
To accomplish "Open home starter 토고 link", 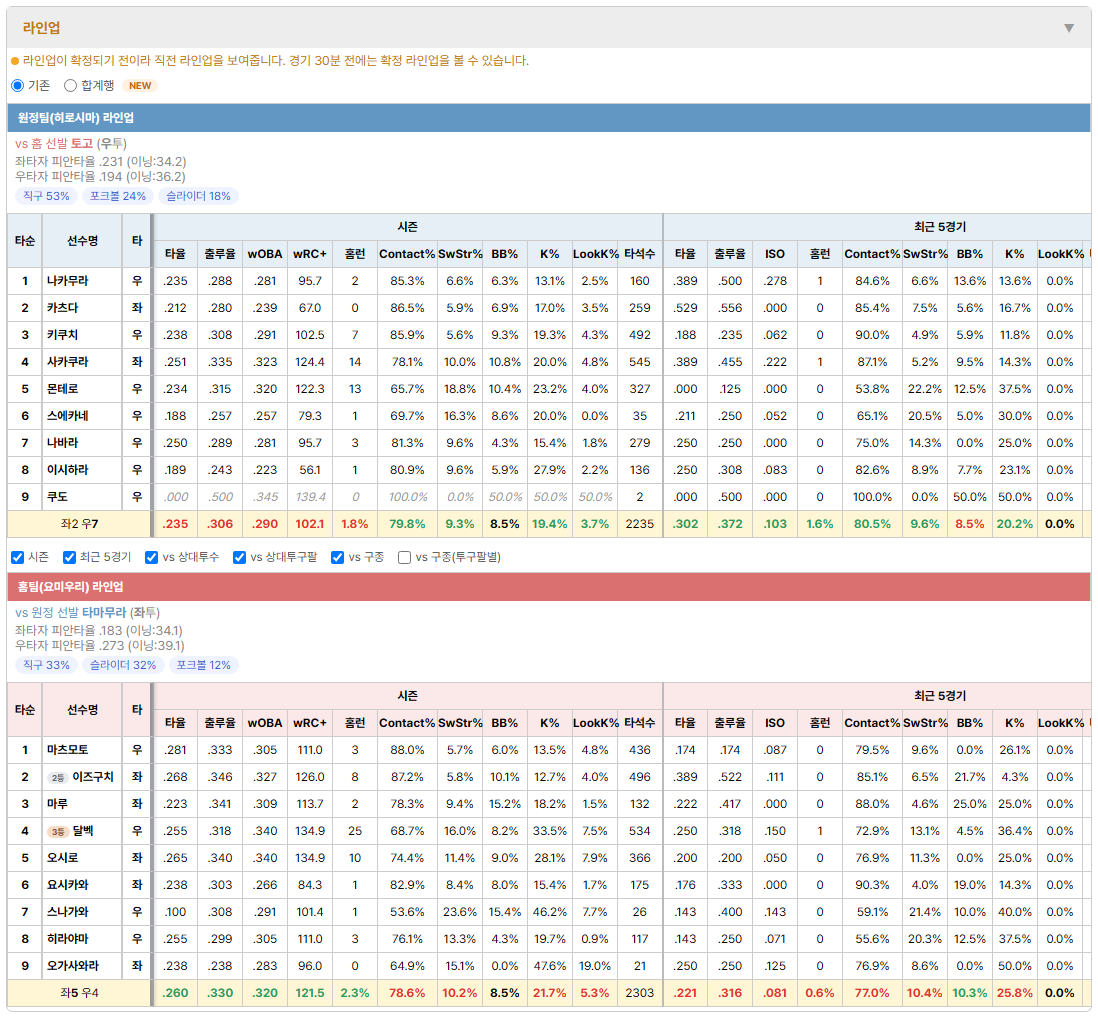I will tap(82, 144).
